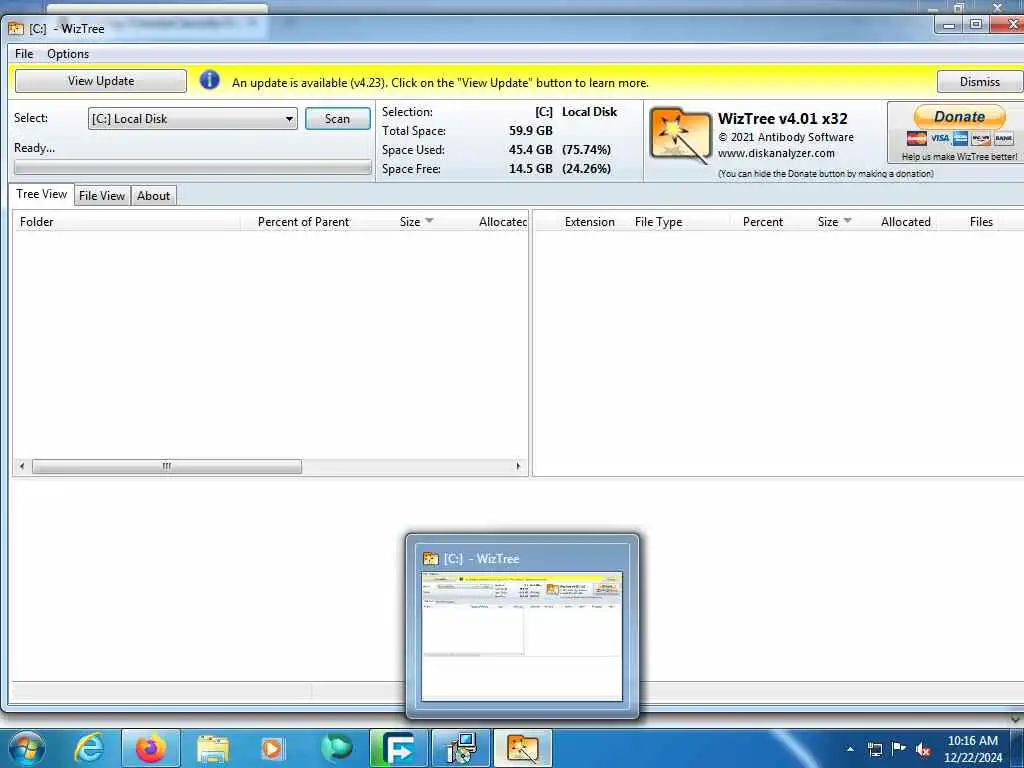
Task: Open the Options menu
Action: [68, 54]
